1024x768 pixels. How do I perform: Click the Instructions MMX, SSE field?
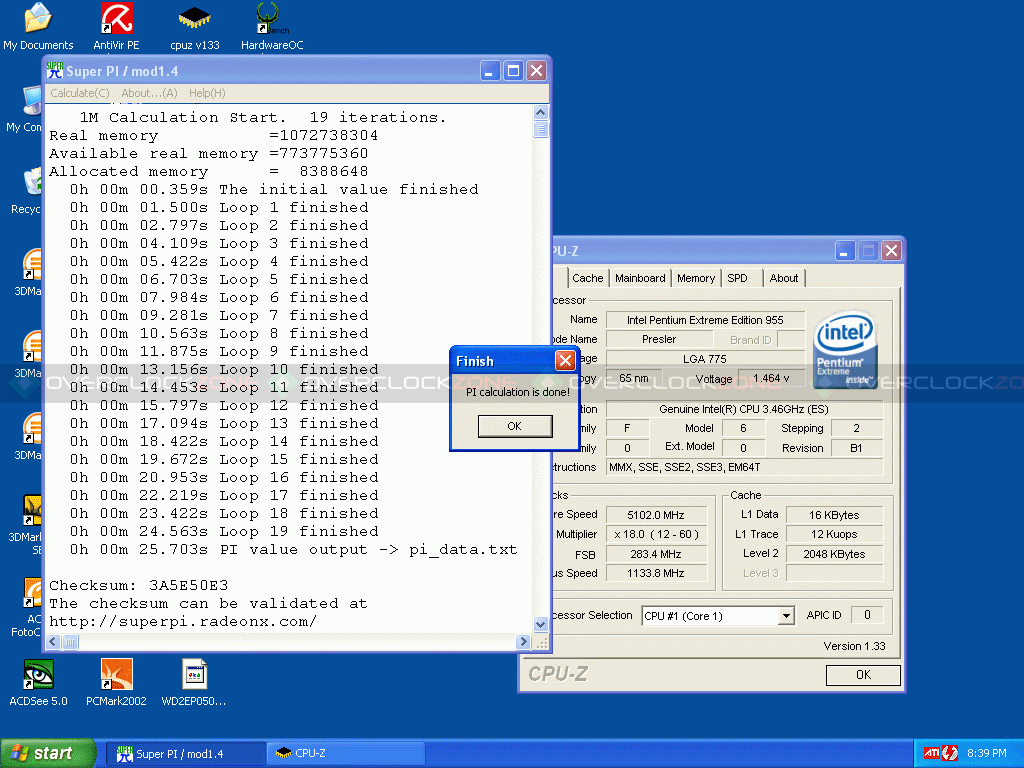coord(744,467)
